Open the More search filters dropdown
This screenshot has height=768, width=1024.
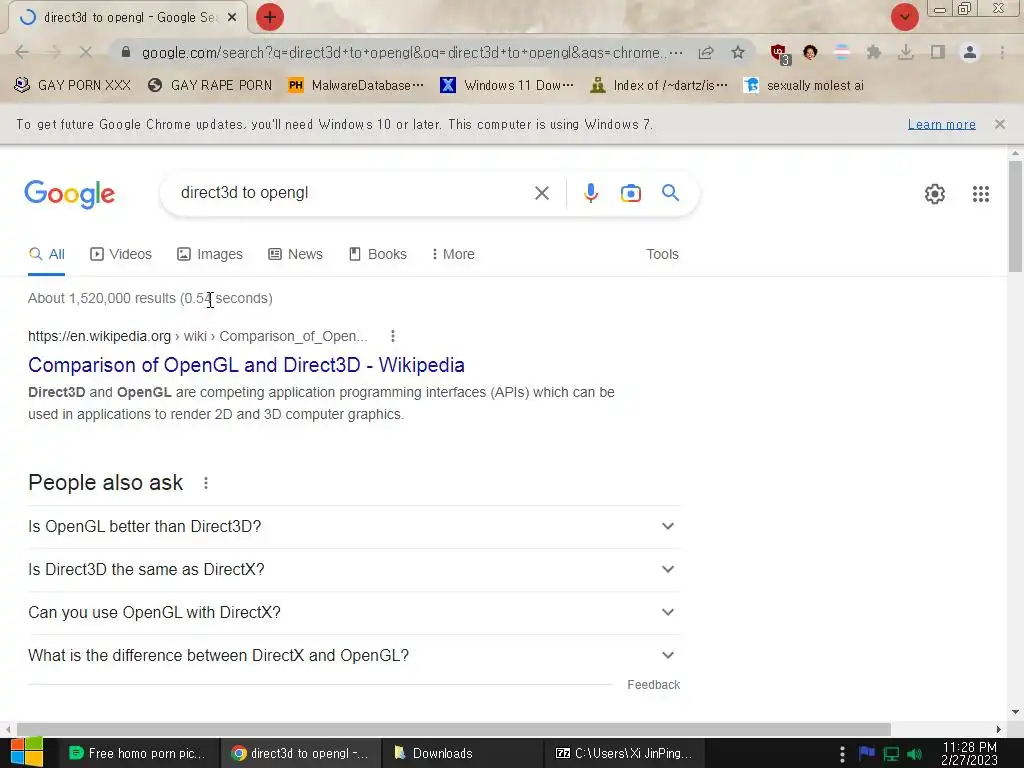coord(453,254)
